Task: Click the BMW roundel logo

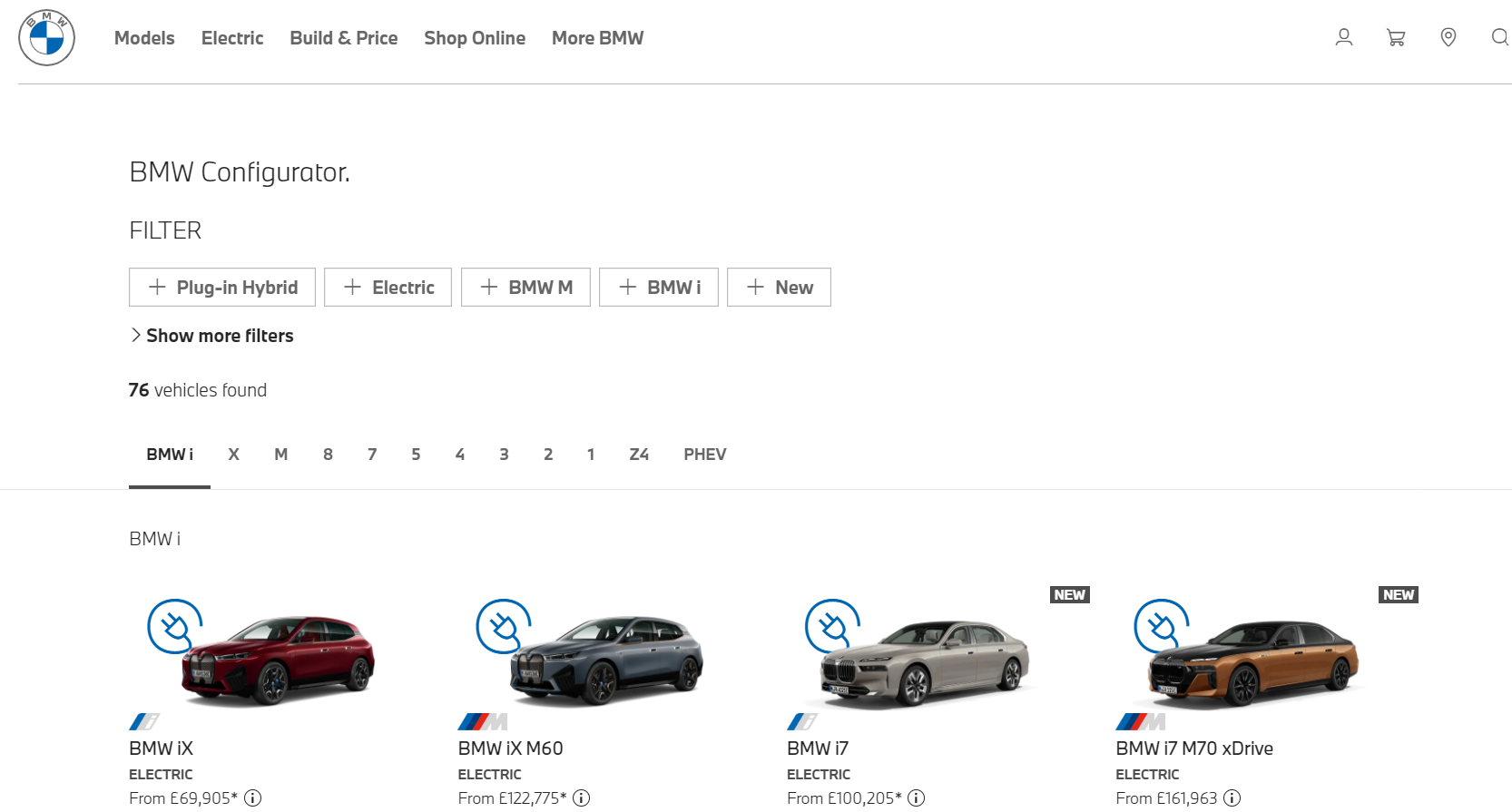Action: point(46,38)
